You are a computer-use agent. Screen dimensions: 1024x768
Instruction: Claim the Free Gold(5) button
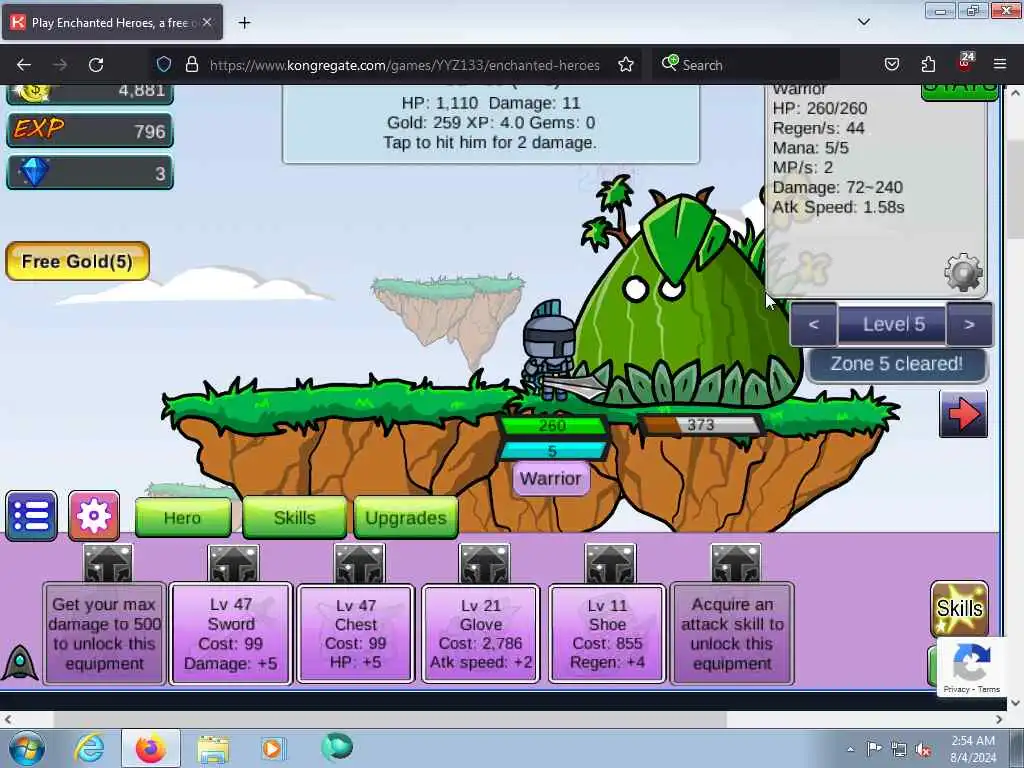point(78,261)
